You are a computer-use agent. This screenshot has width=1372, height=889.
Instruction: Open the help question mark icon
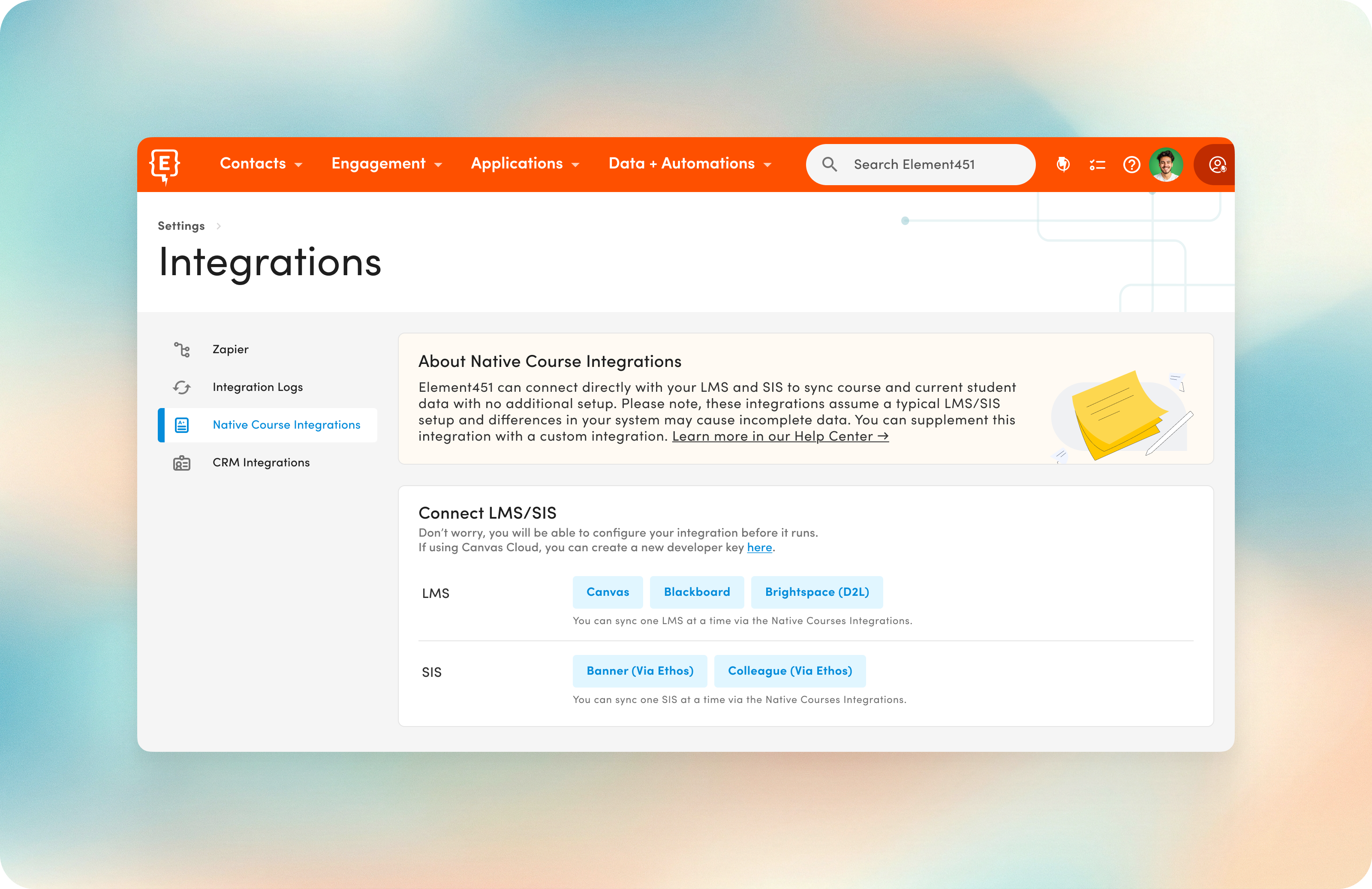[1131, 164]
